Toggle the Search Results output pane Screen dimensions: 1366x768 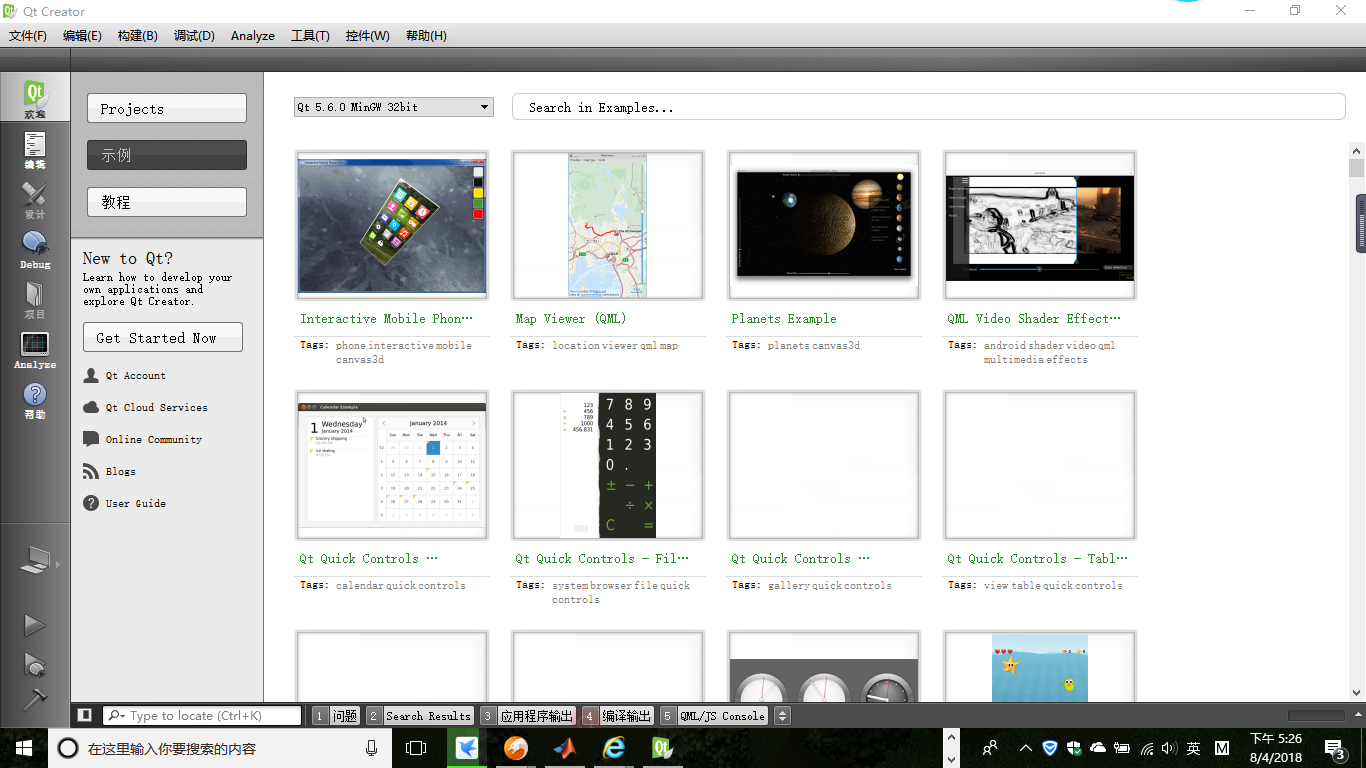click(x=419, y=716)
